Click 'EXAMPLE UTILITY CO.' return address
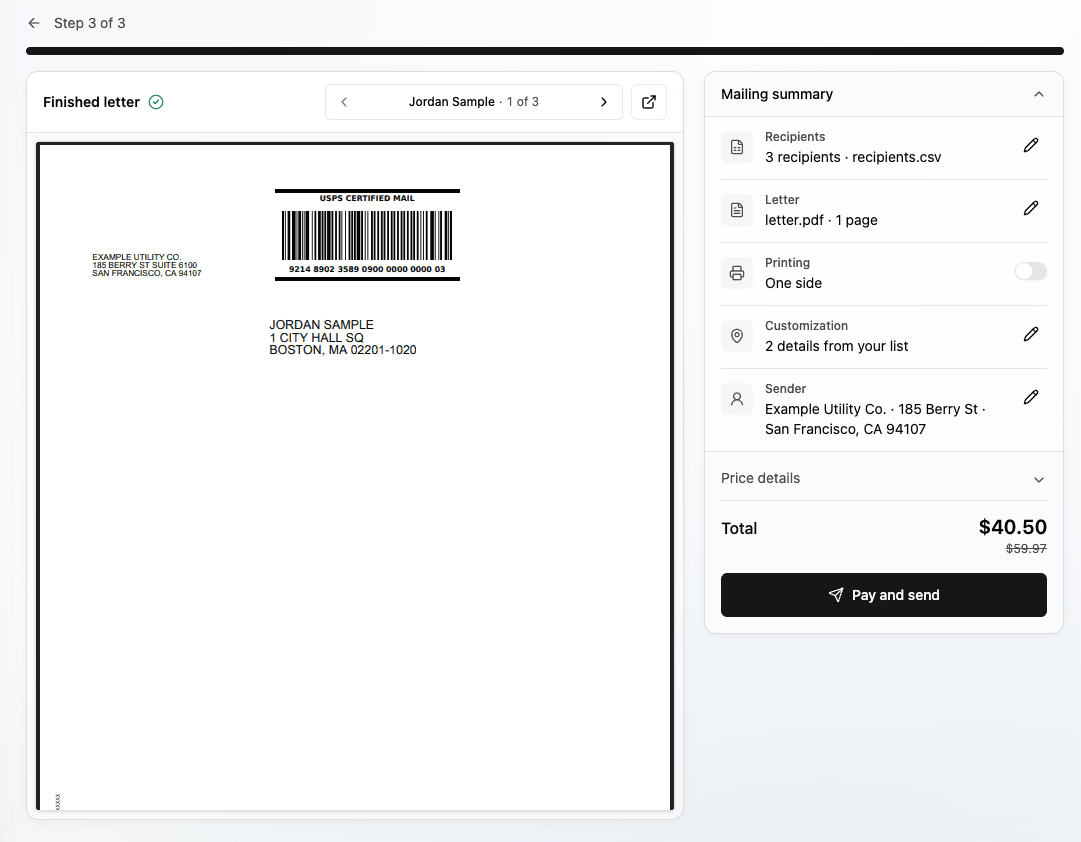 pos(147,265)
